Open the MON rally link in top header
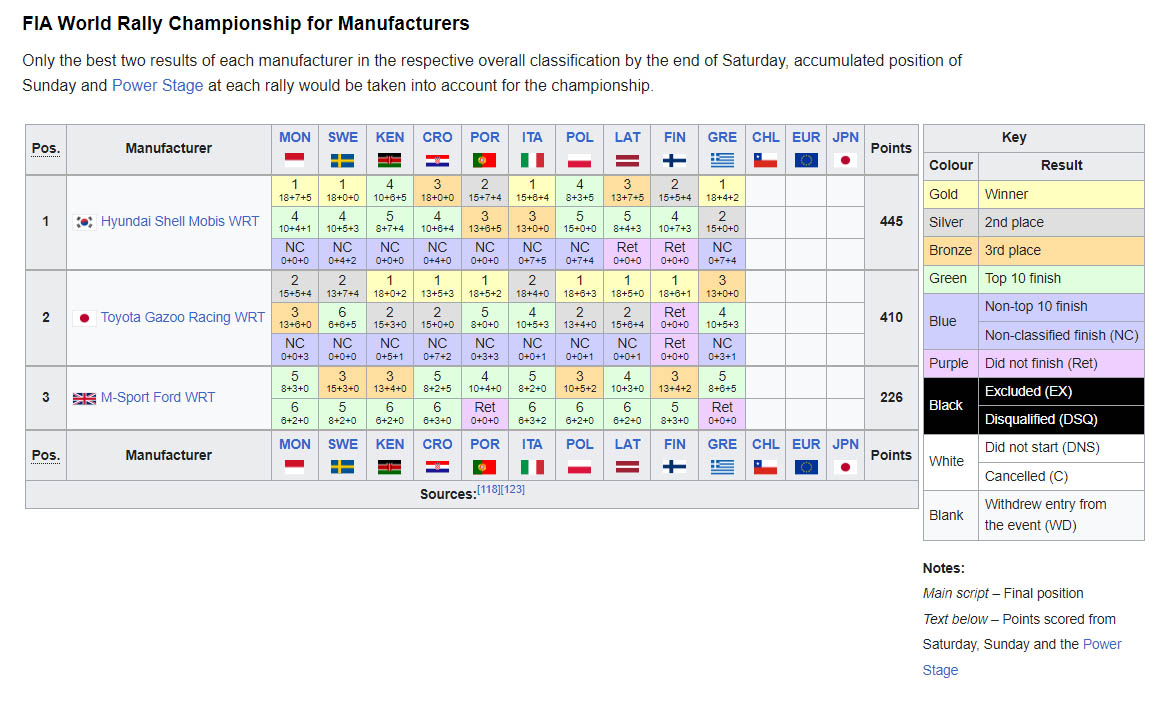Screen dimensions: 1166x704 tap(295, 138)
